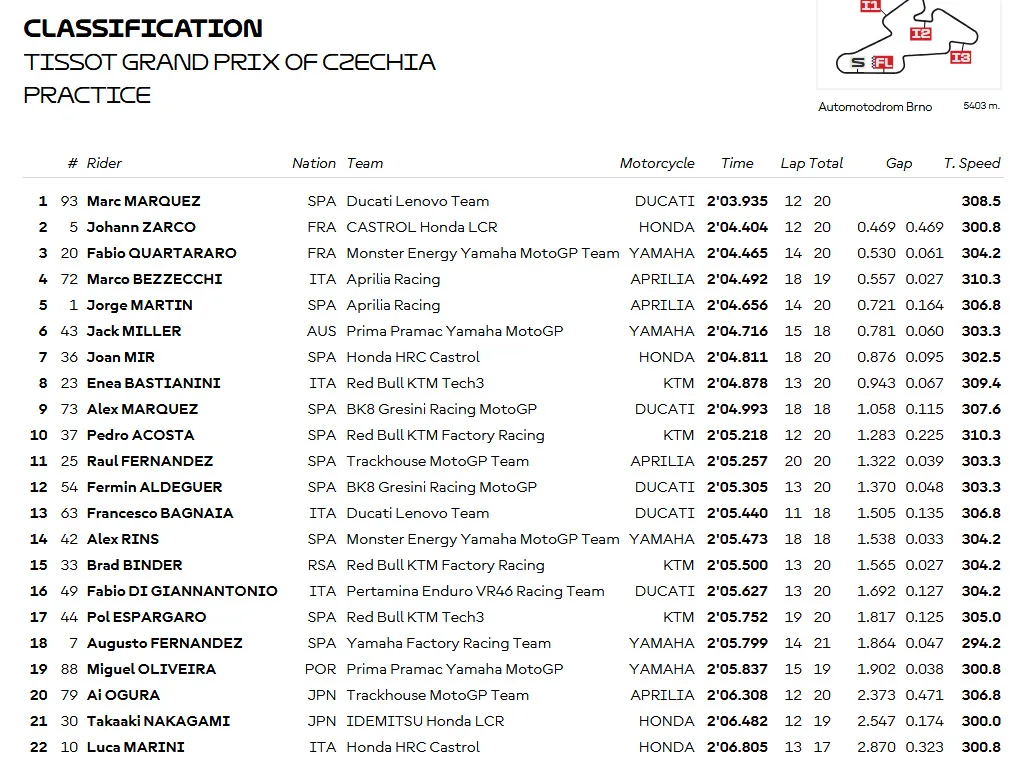
Task: Click Pedro ACOSTA's top speed 310.3
Action: pyautogui.click(x=981, y=435)
